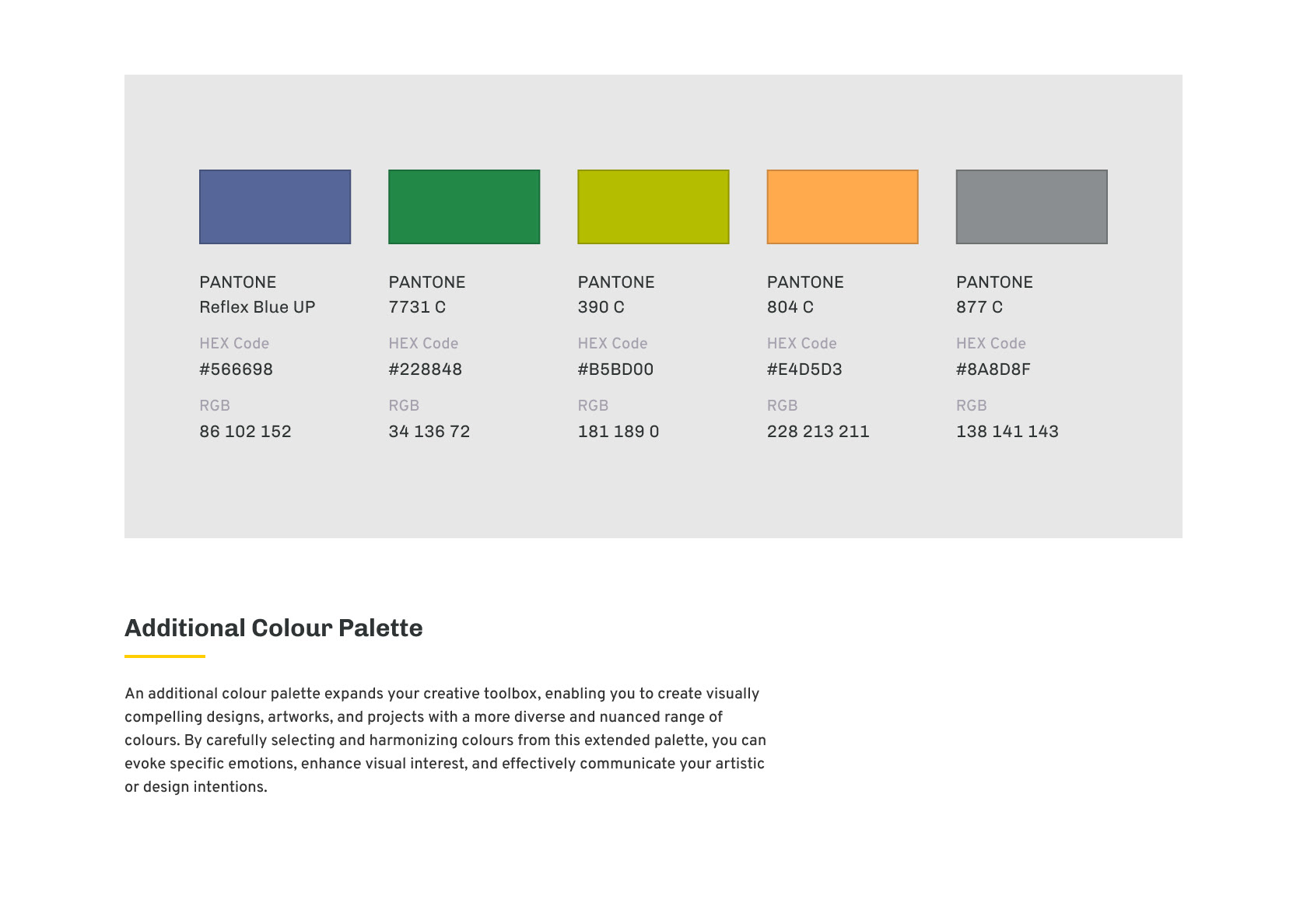1307x924 pixels.
Task: Select the orange Pantone 804 C swatch
Action: [x=843, y=207]
